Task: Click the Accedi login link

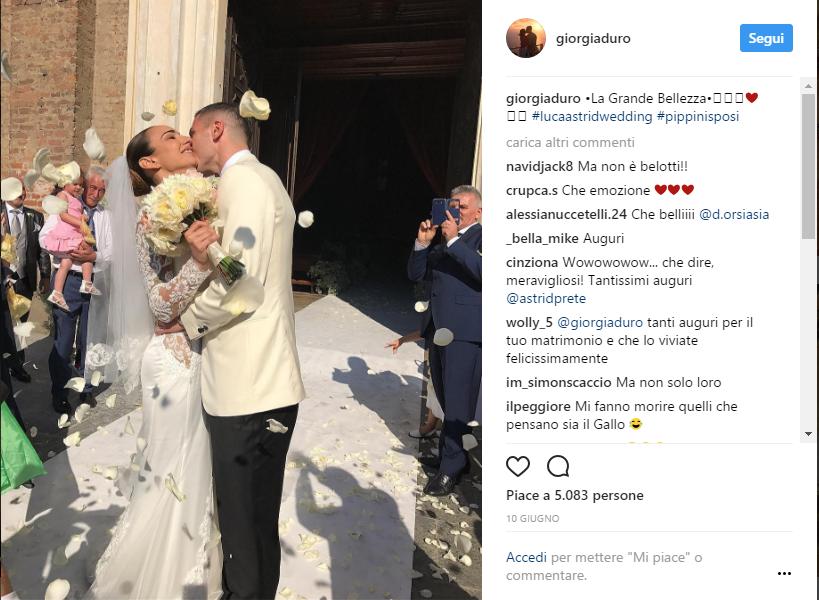Action: [x=526, y=557]
